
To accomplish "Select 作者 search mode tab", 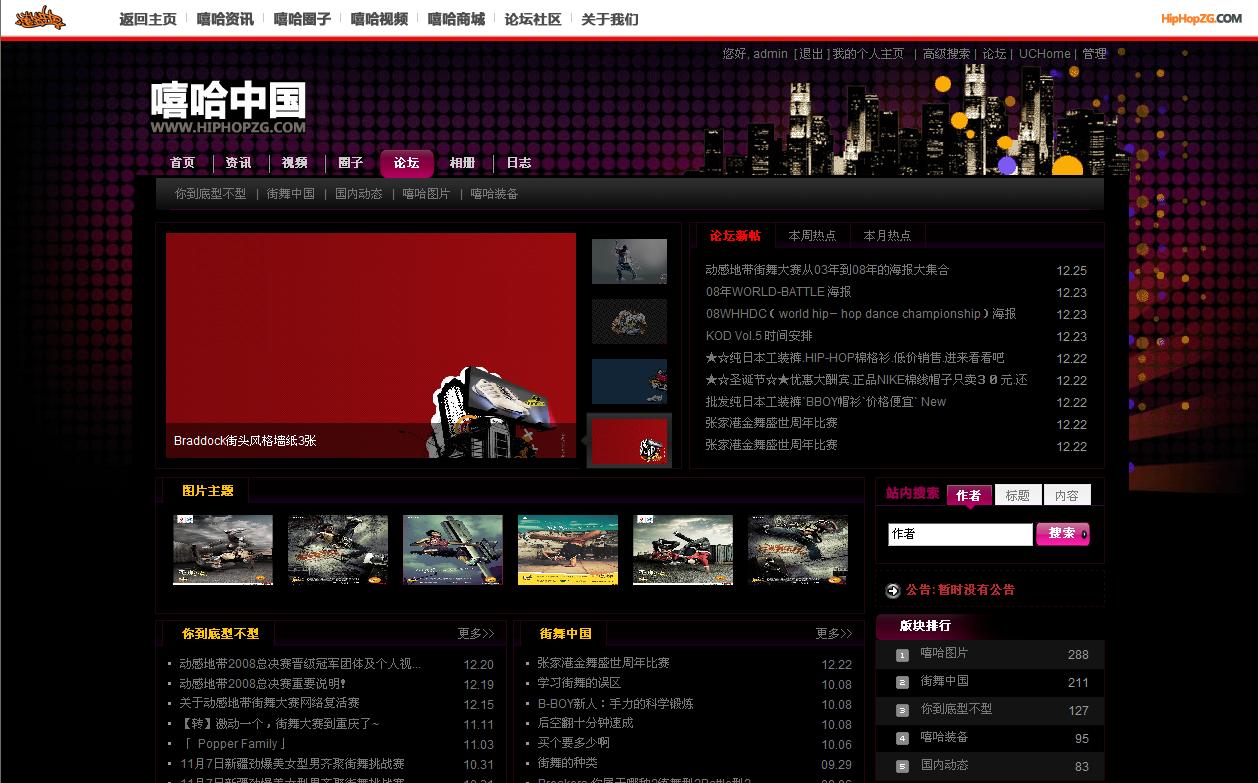I will click(968, 495).
